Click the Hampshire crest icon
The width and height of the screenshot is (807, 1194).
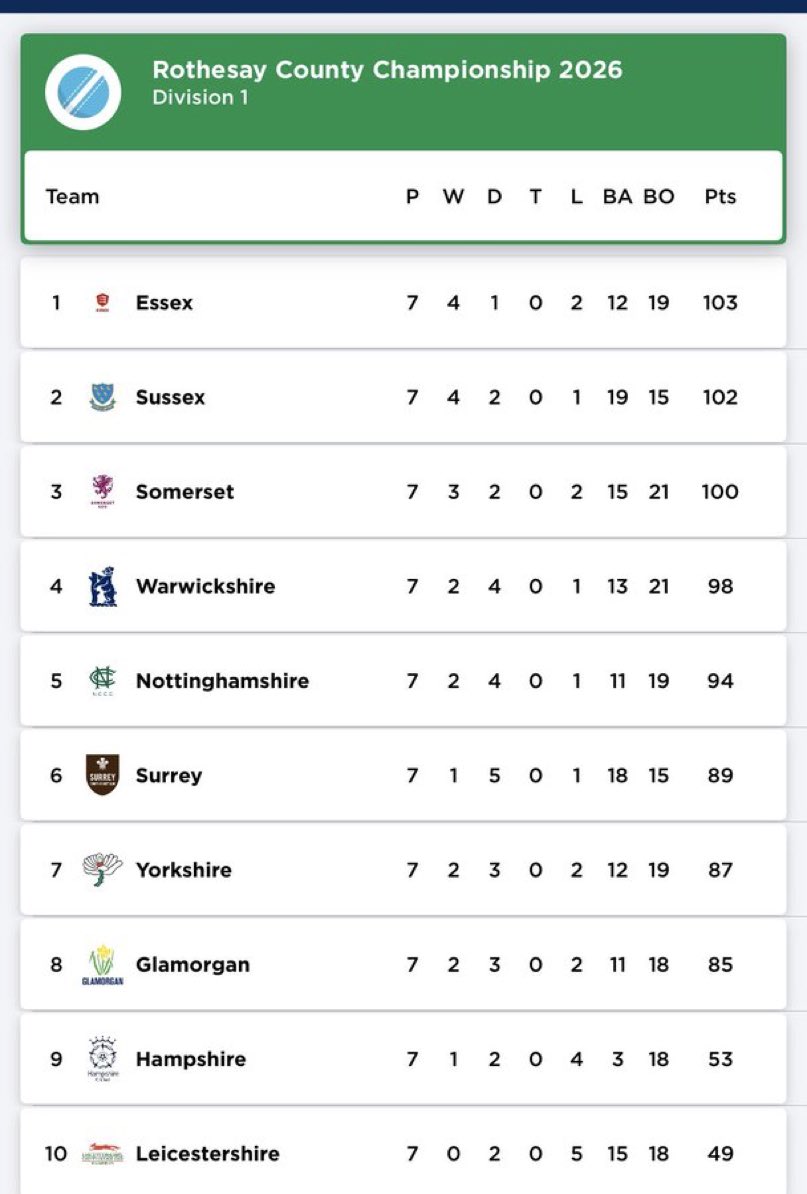[x=103, y=1058]
